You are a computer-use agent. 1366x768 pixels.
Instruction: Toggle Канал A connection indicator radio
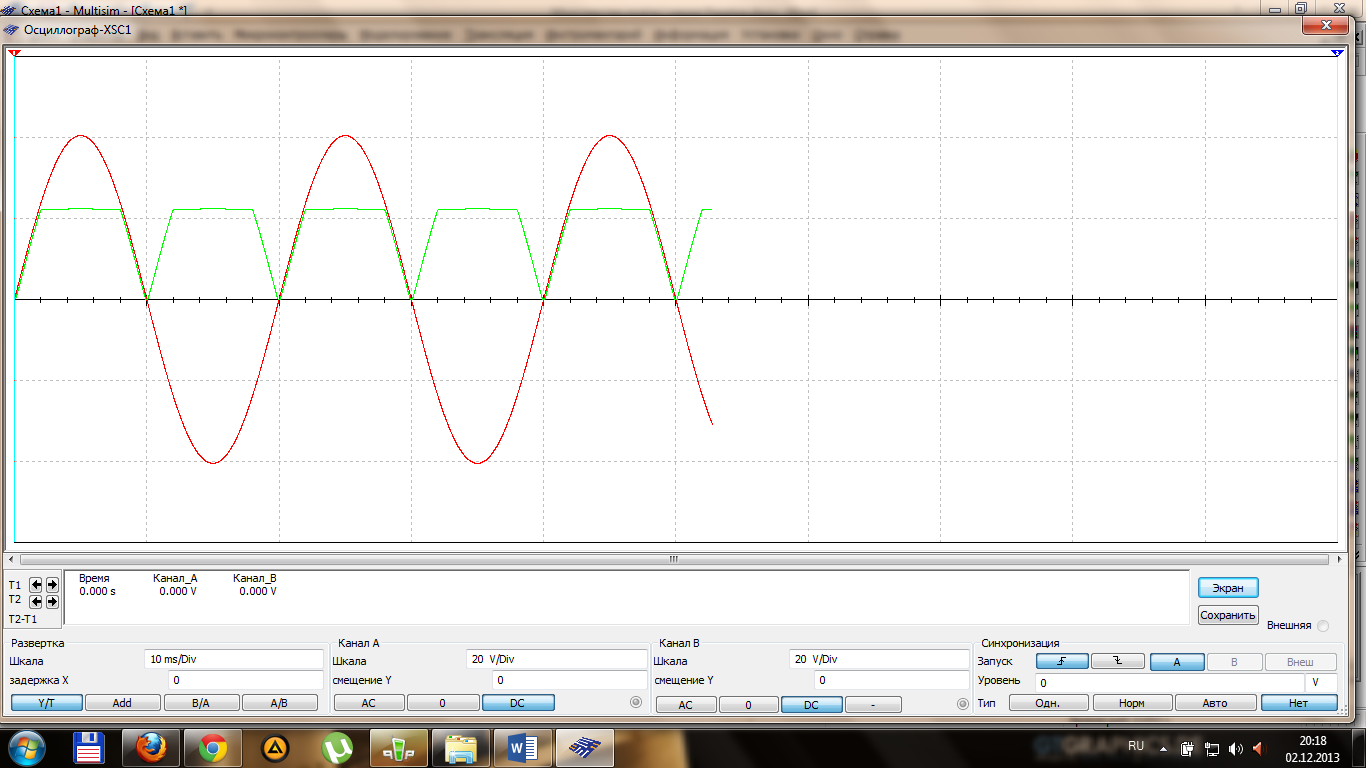[635, 703]
